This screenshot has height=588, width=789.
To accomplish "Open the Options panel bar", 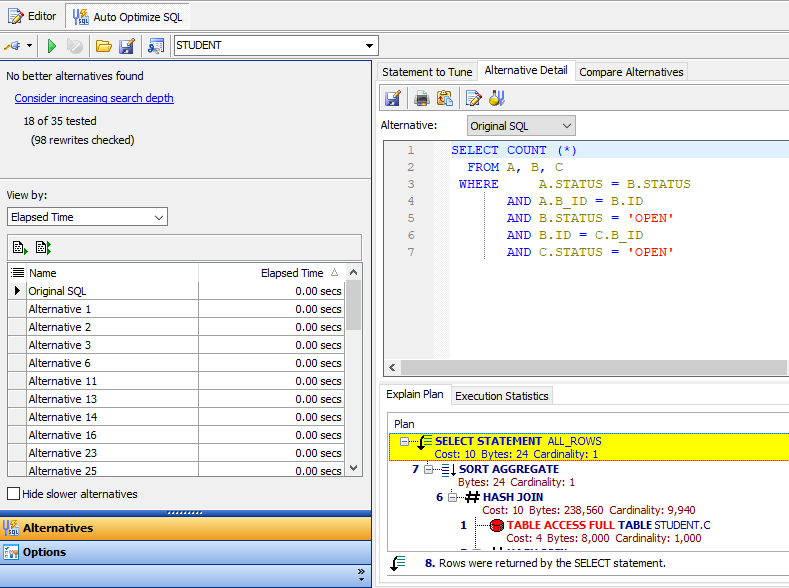I will point(186,552).
